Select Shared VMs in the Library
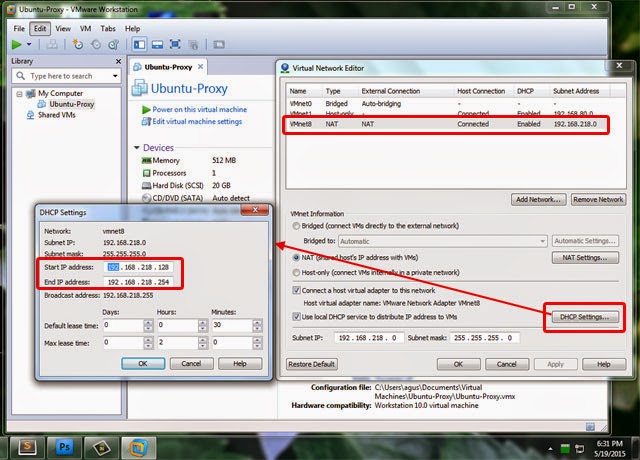This screenshot has width=640, height=460. [56, 115]
